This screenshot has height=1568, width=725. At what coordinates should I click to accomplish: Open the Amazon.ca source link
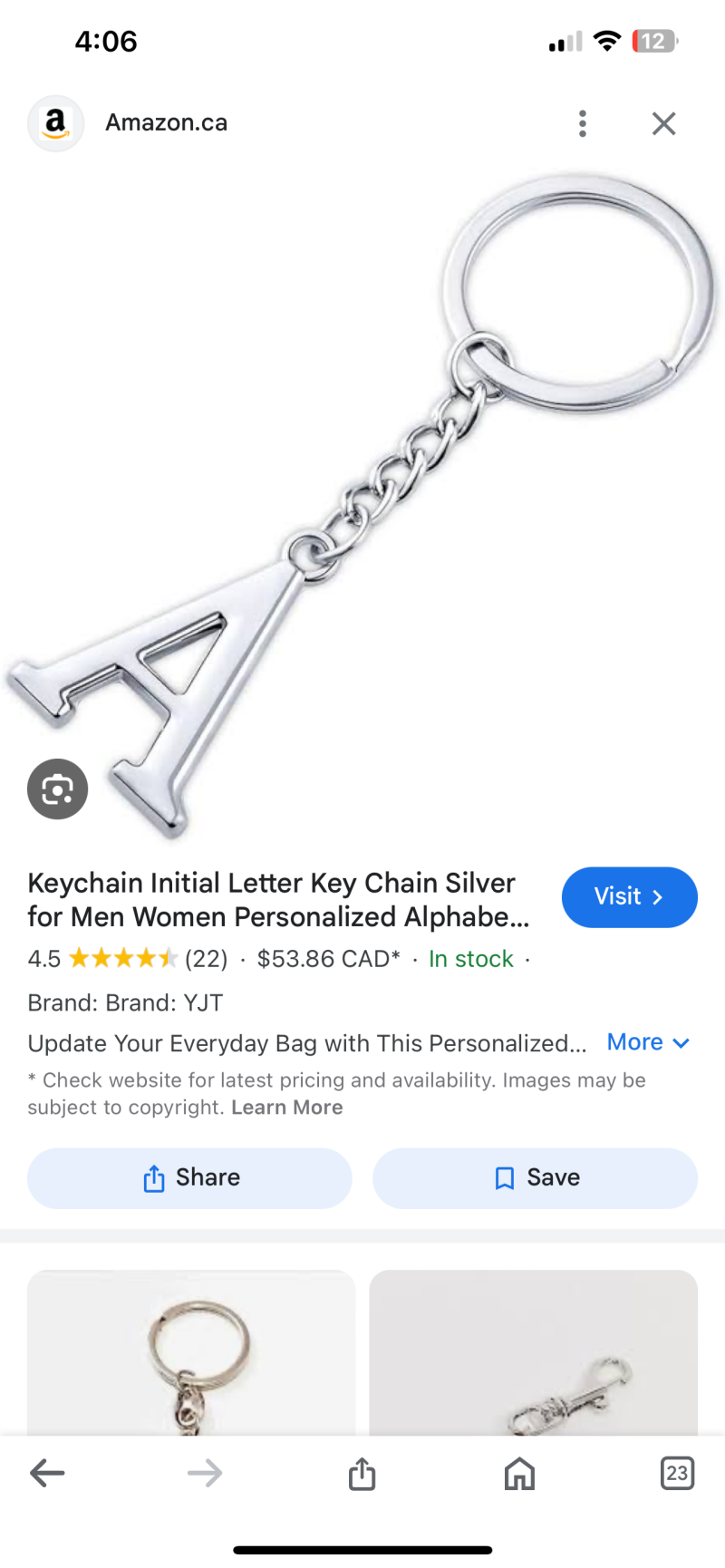[x=167, y=123]
